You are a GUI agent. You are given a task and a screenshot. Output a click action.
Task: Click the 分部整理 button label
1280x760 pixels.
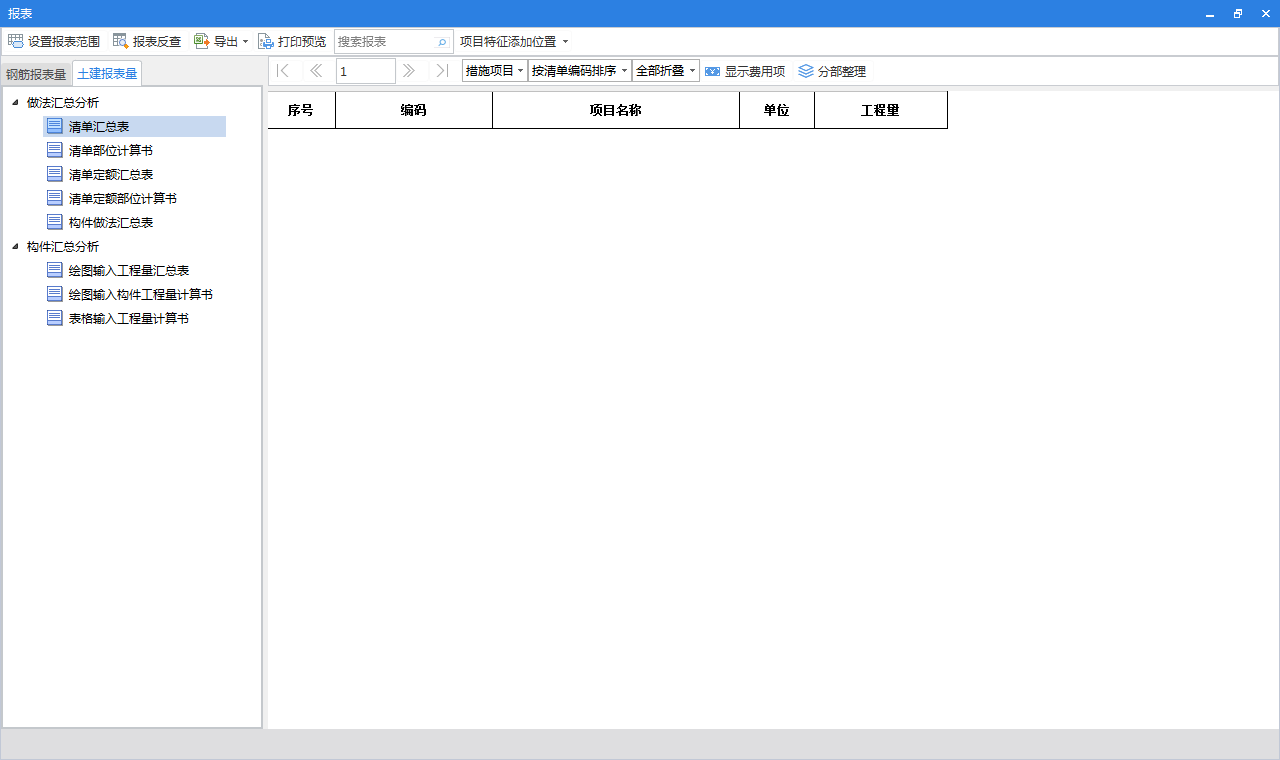(x=842, y=72)
